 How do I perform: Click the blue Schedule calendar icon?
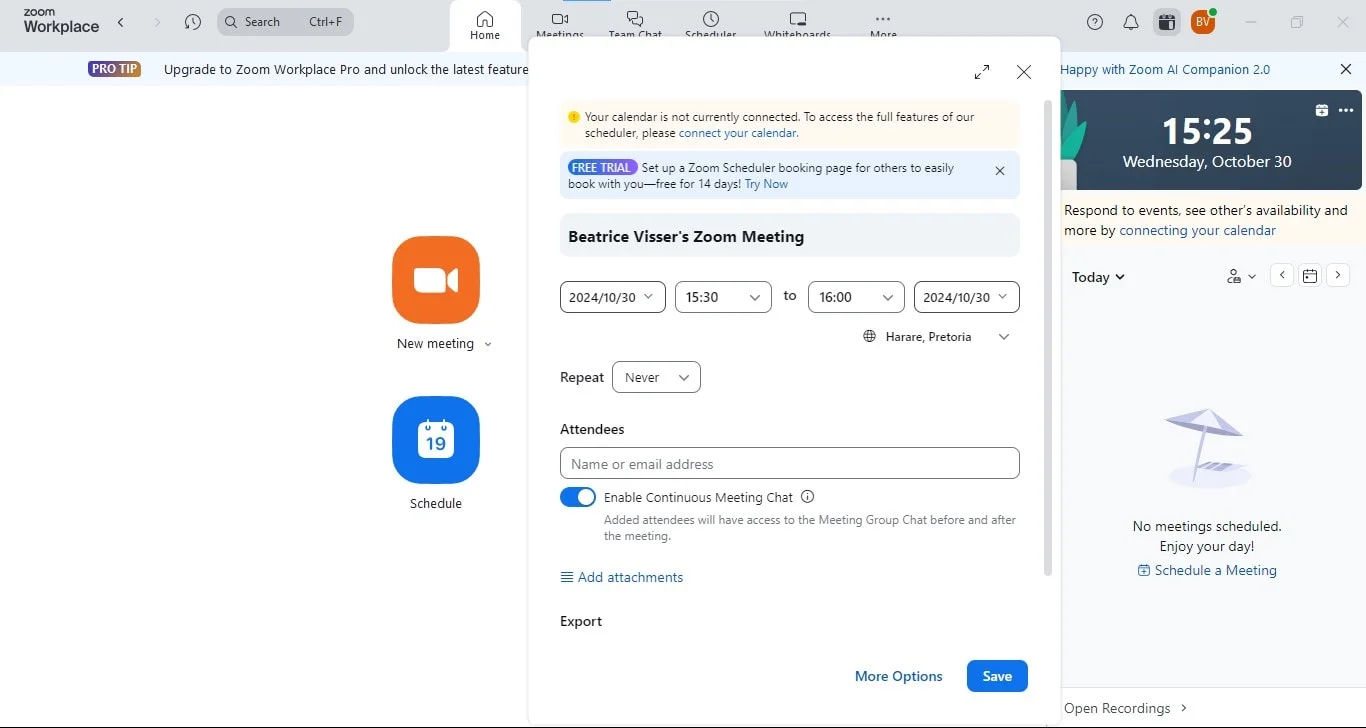[436, 440]
